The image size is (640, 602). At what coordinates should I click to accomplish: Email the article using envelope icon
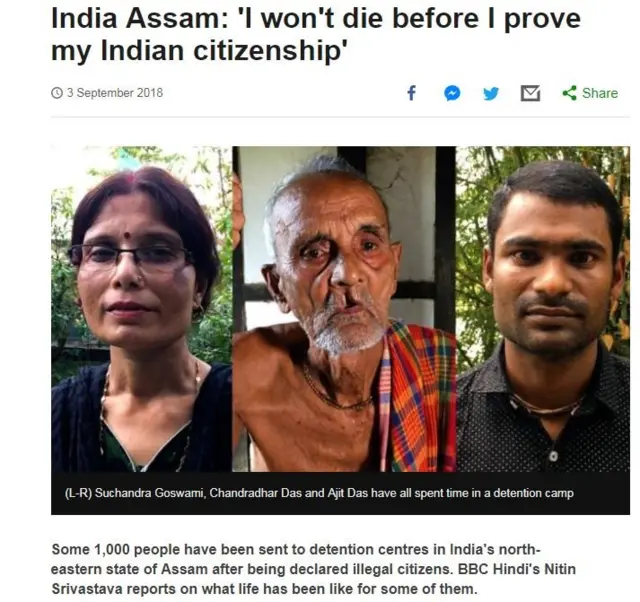[x=530, y=93]
